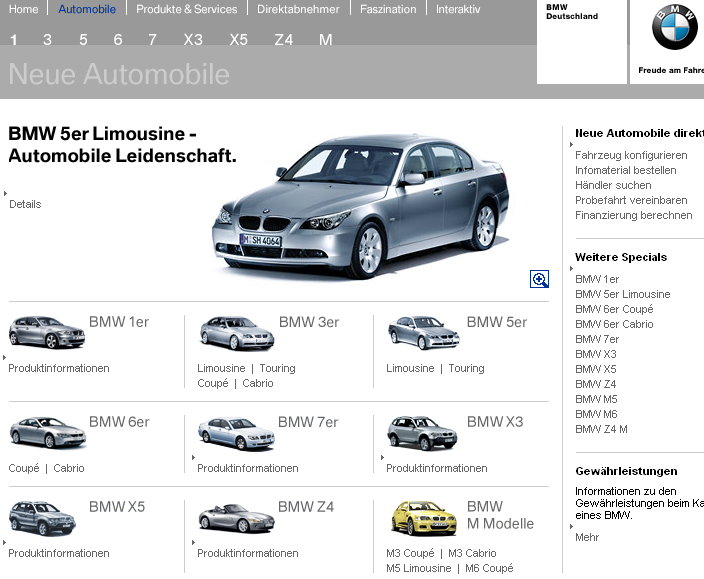
Task: Open the 6er Cabrio link under BMW 6er
Action: point(69,468)
